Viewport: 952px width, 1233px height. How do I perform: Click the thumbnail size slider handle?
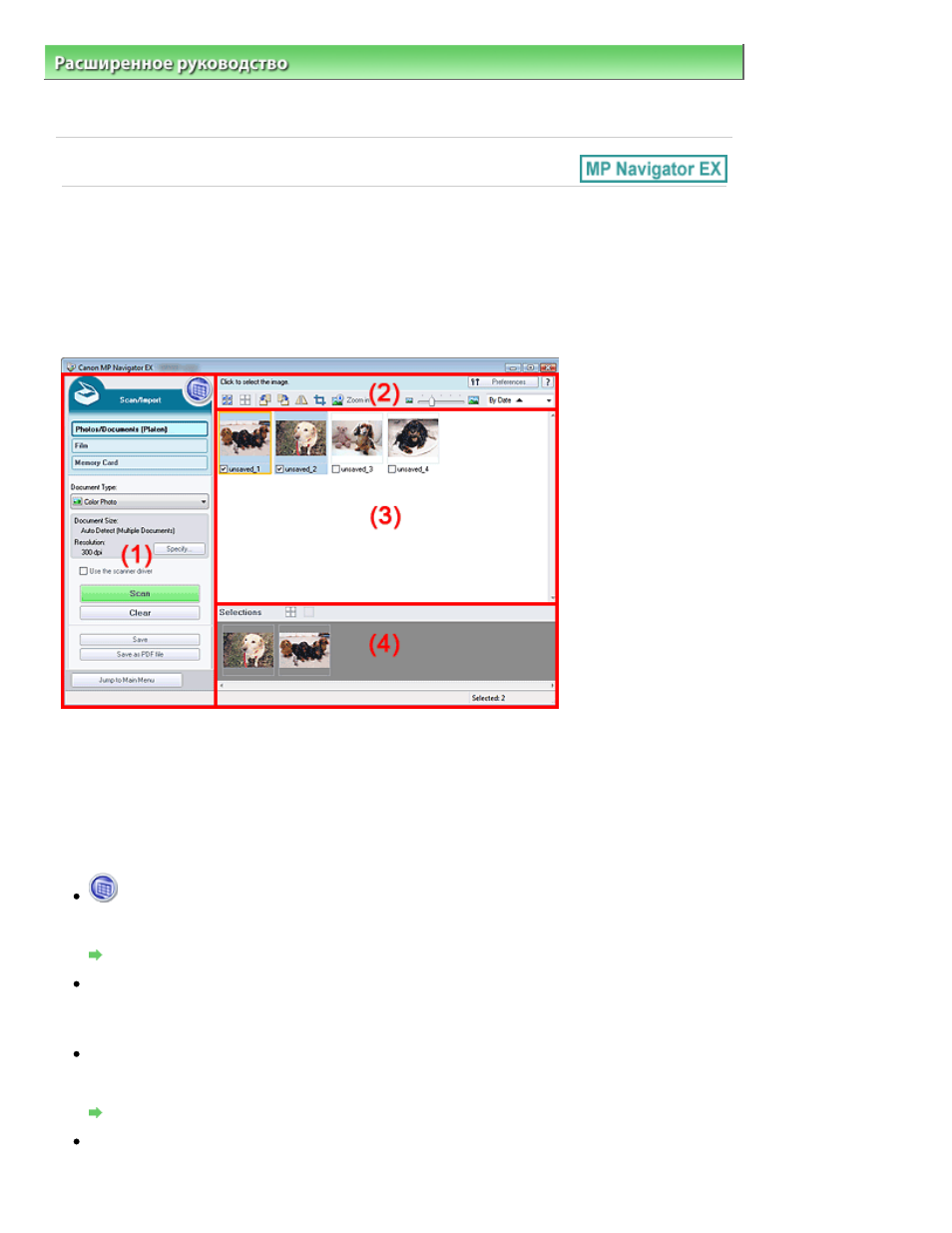pyautogui.click(x=431, y=399)
